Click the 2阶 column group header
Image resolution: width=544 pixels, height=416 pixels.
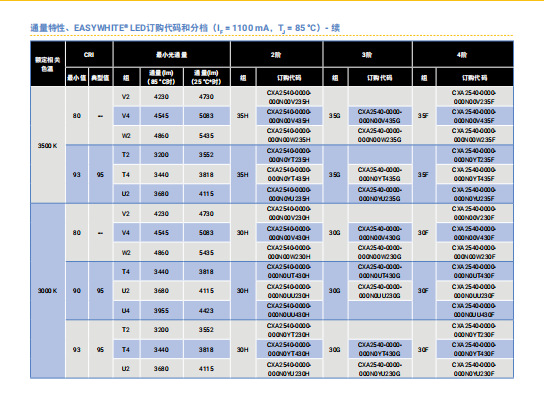coord(276,55)
